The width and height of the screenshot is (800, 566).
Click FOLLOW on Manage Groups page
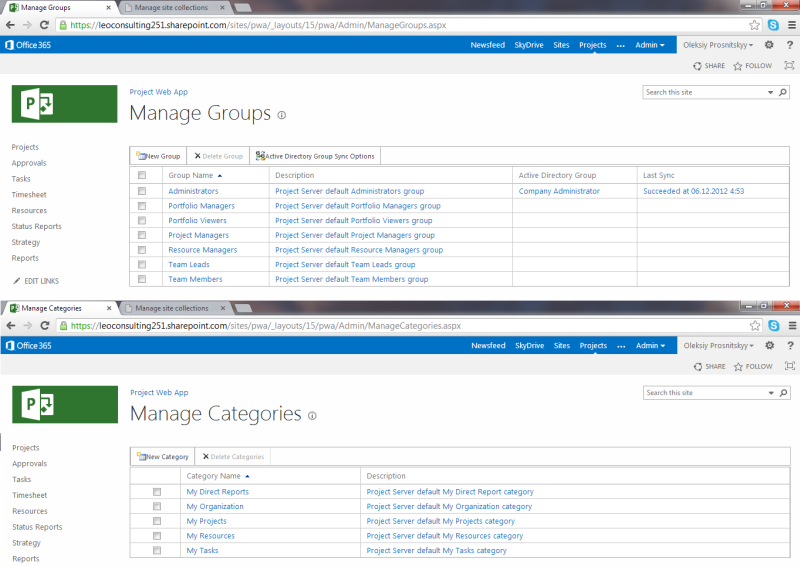753,66
